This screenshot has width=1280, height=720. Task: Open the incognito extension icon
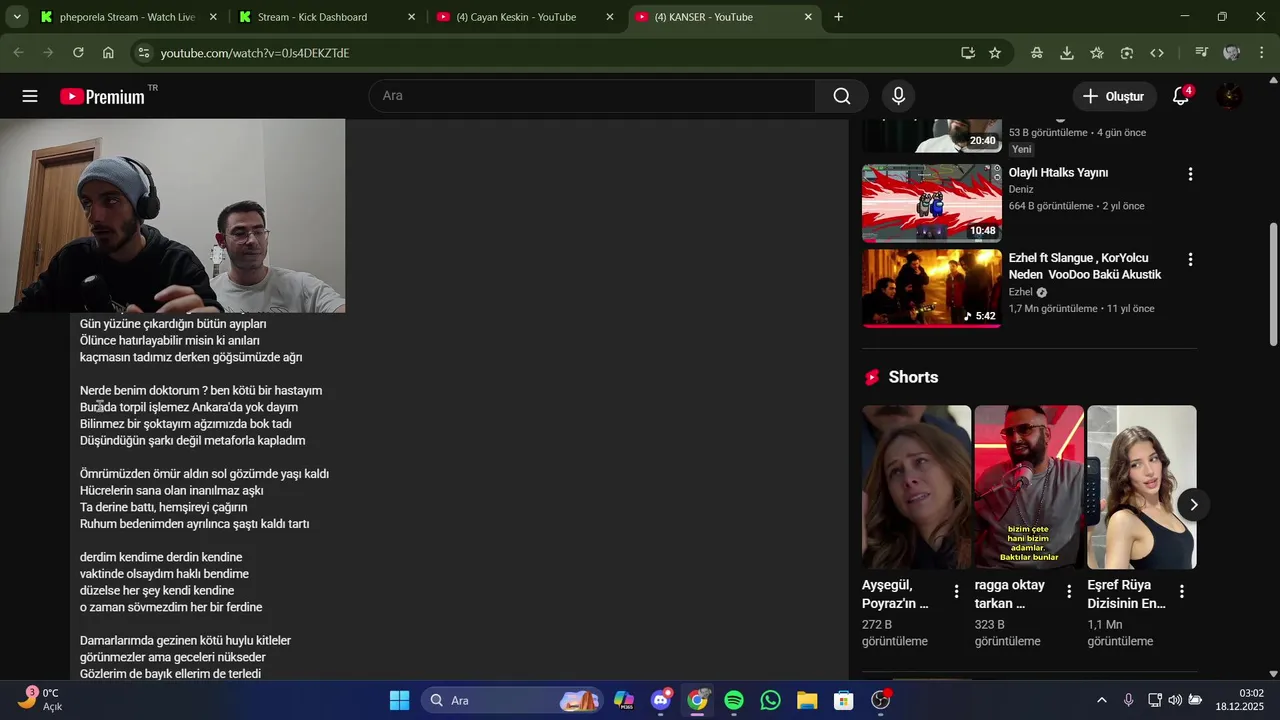(x=1037, y=53)
